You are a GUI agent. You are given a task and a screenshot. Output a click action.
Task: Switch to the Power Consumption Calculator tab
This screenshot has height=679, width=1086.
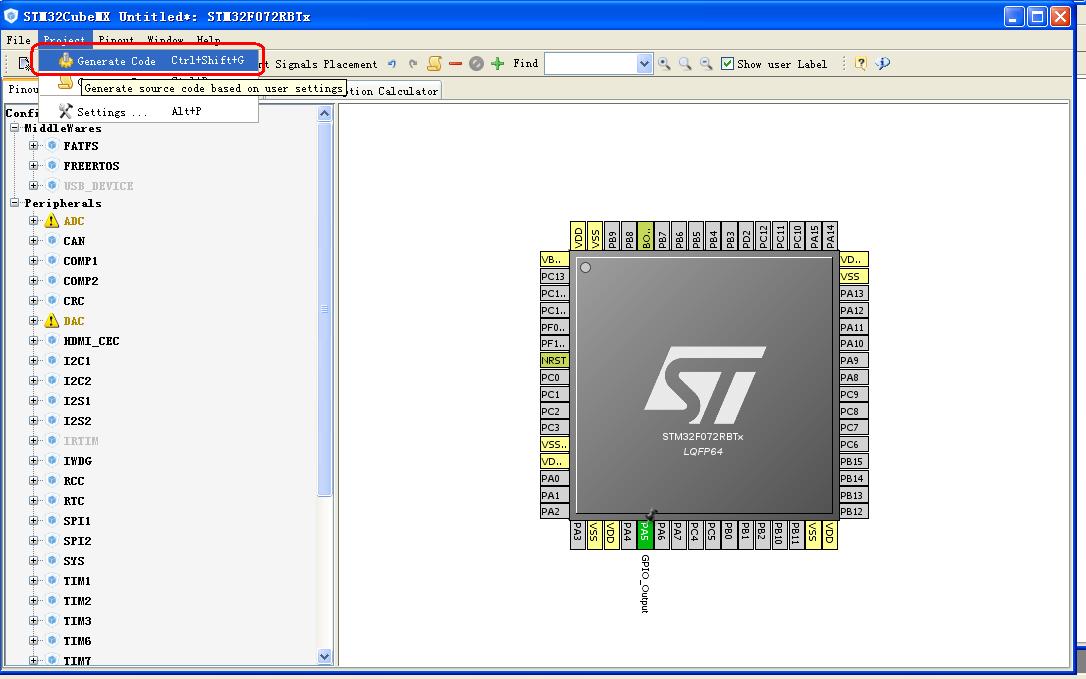393,91
